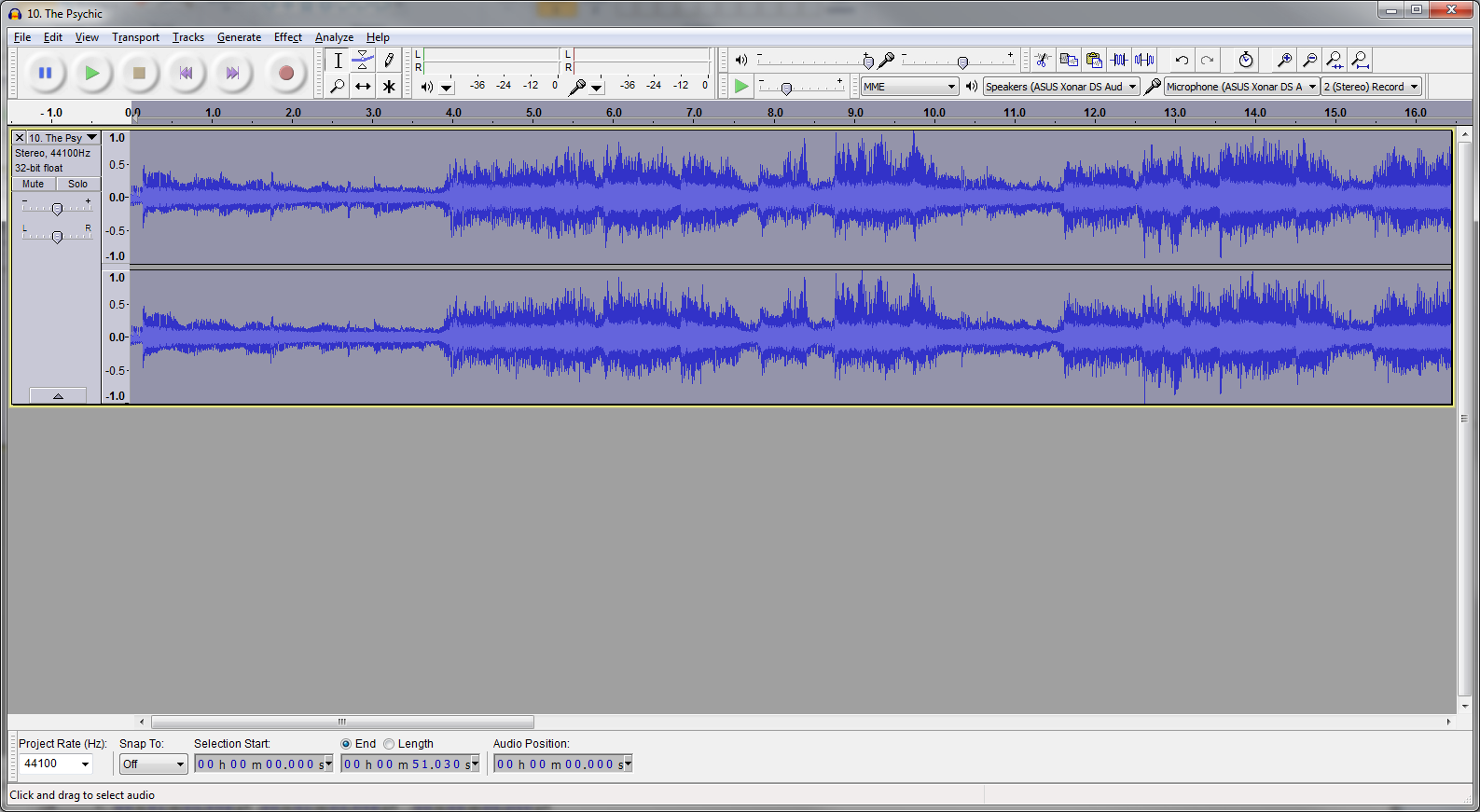Undo the last action

point(1182,61)
